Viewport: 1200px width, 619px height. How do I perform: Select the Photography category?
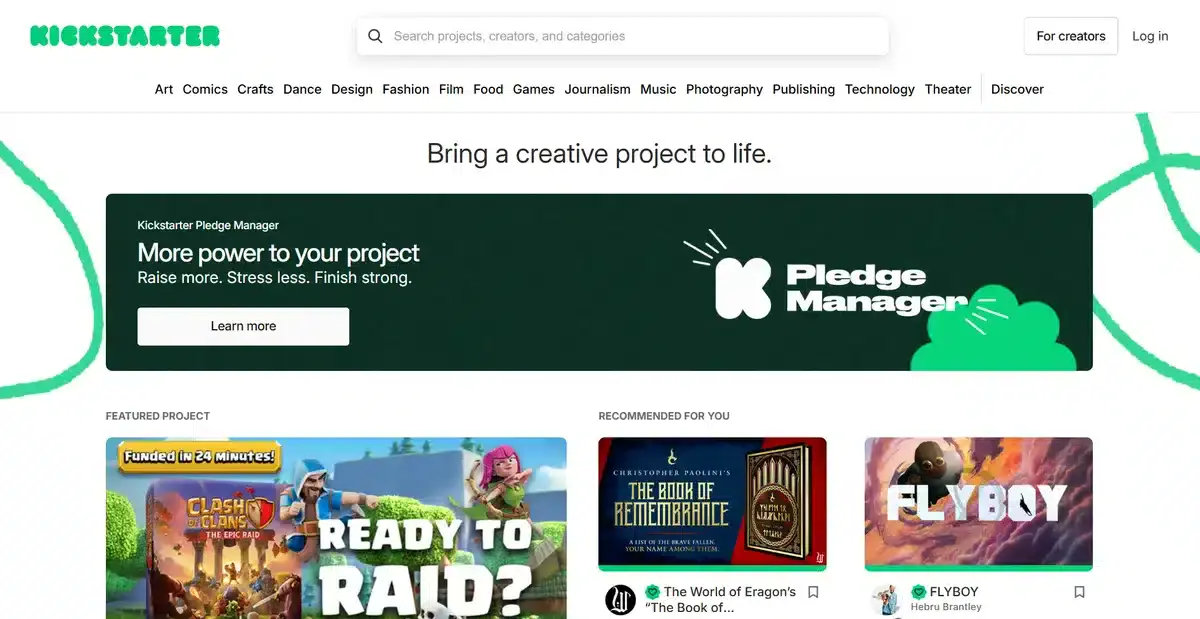click(x=724, y=89)
